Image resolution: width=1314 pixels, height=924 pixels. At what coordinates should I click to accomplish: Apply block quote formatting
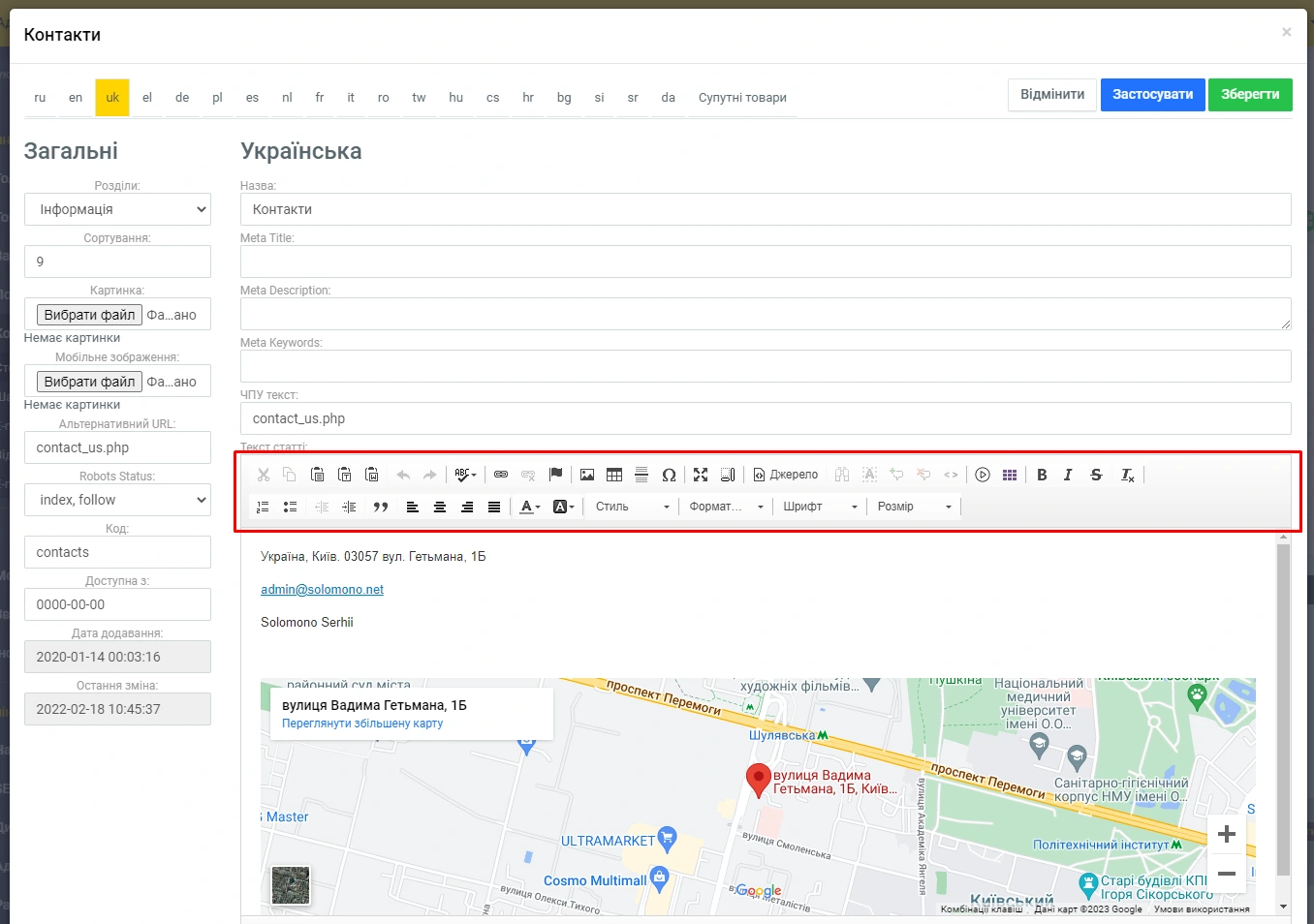point(381,507)
